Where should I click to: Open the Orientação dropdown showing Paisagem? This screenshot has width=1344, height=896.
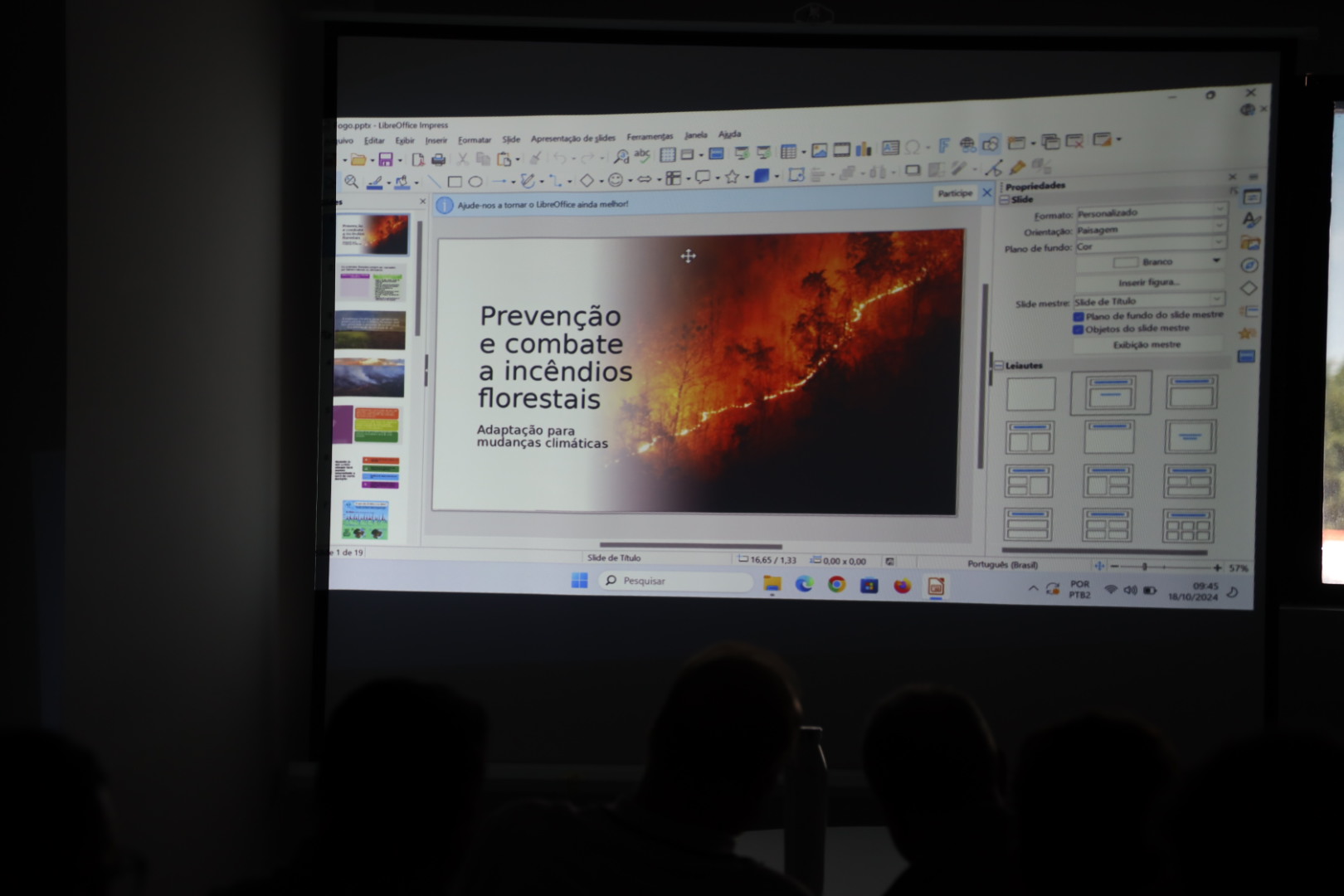click(x=1150, y=230)
